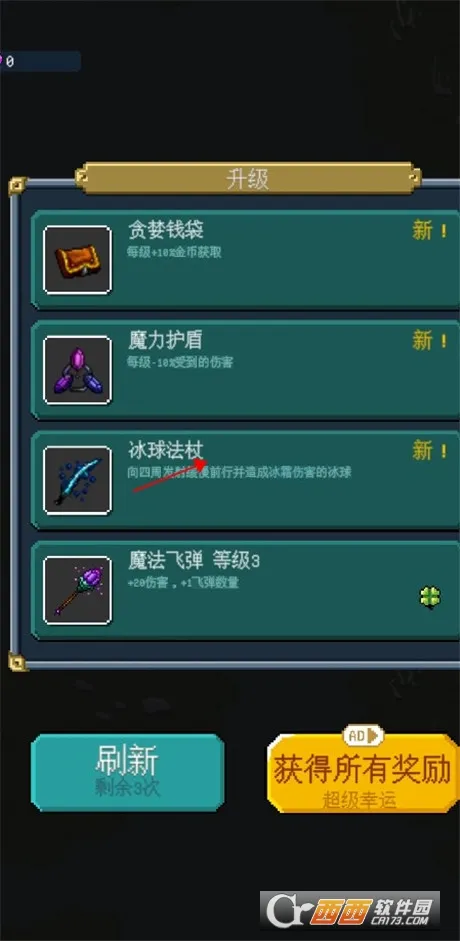
Task: Click the AD video badge above the reward button
Action: 363,735
